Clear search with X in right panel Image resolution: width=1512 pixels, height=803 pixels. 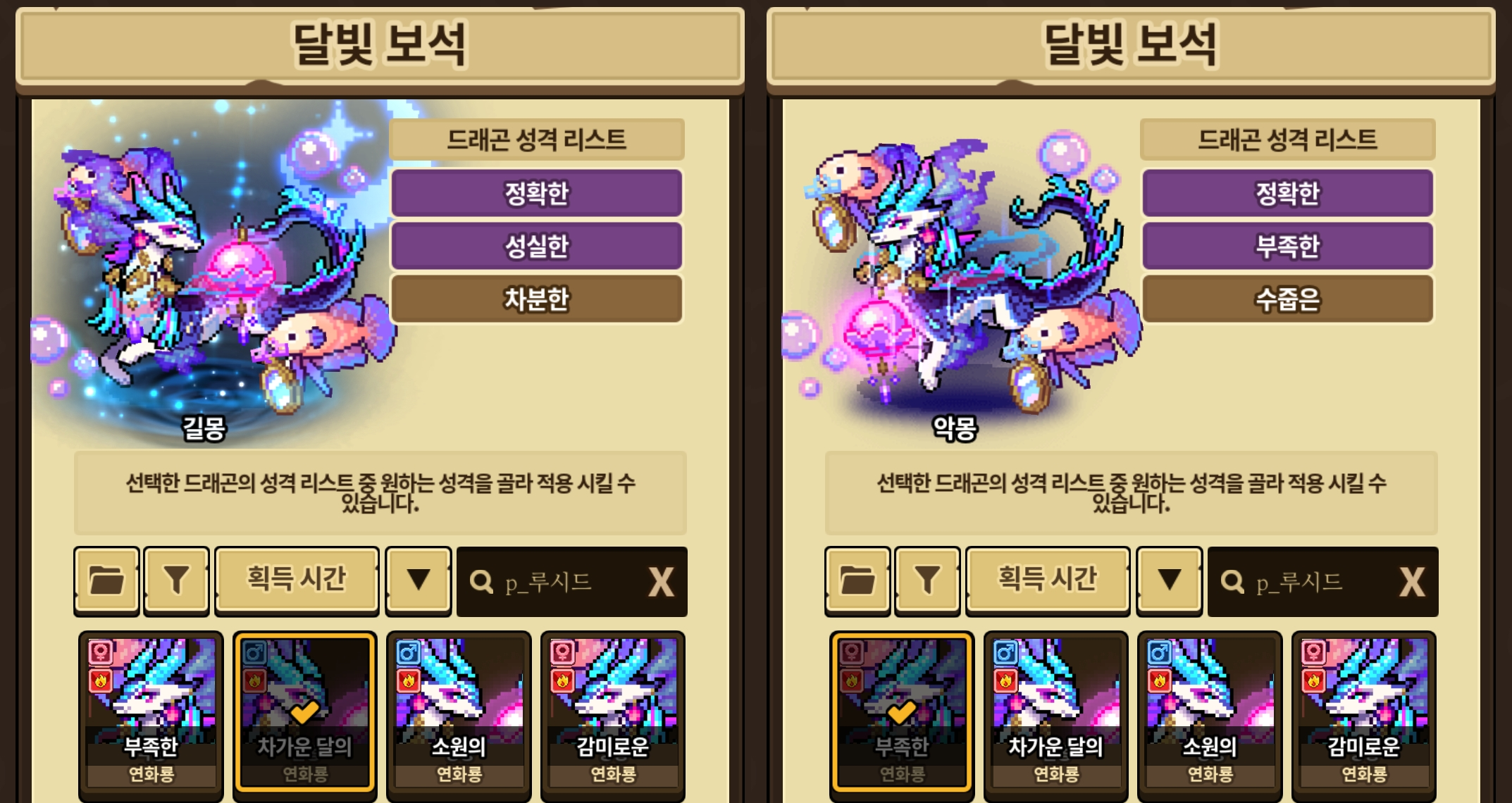(x=1412, y=582)
